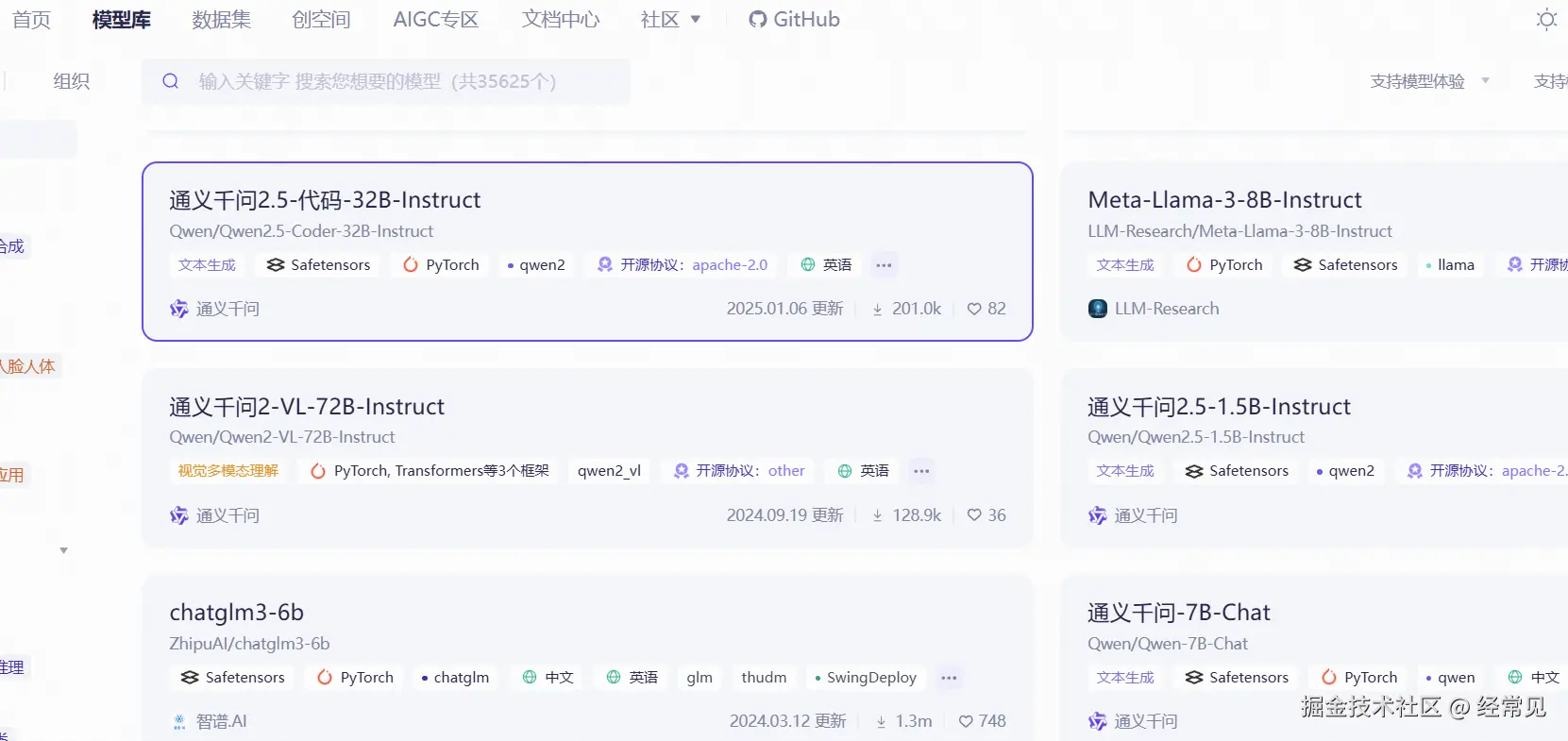Select the 组织 filter tab
The height and width of the screenshot is (741, 1568).
click(71, 81)
